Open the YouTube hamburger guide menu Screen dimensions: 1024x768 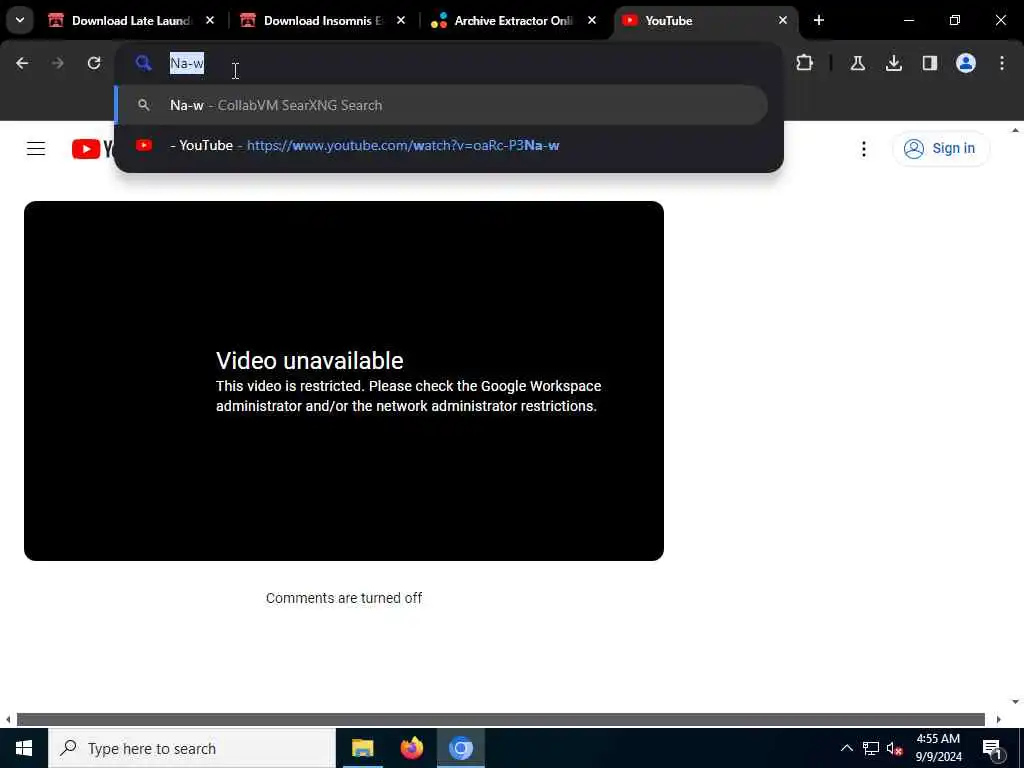36,149
